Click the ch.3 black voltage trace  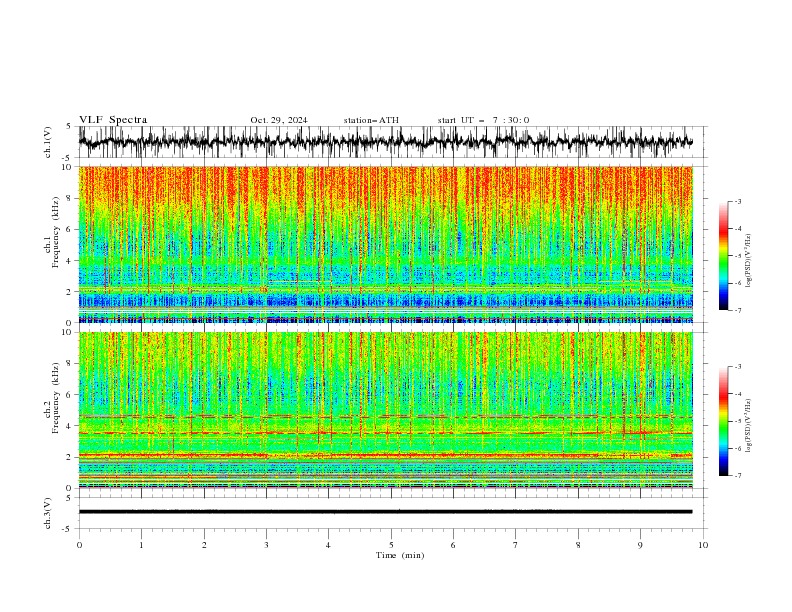(x=385, y=512)
